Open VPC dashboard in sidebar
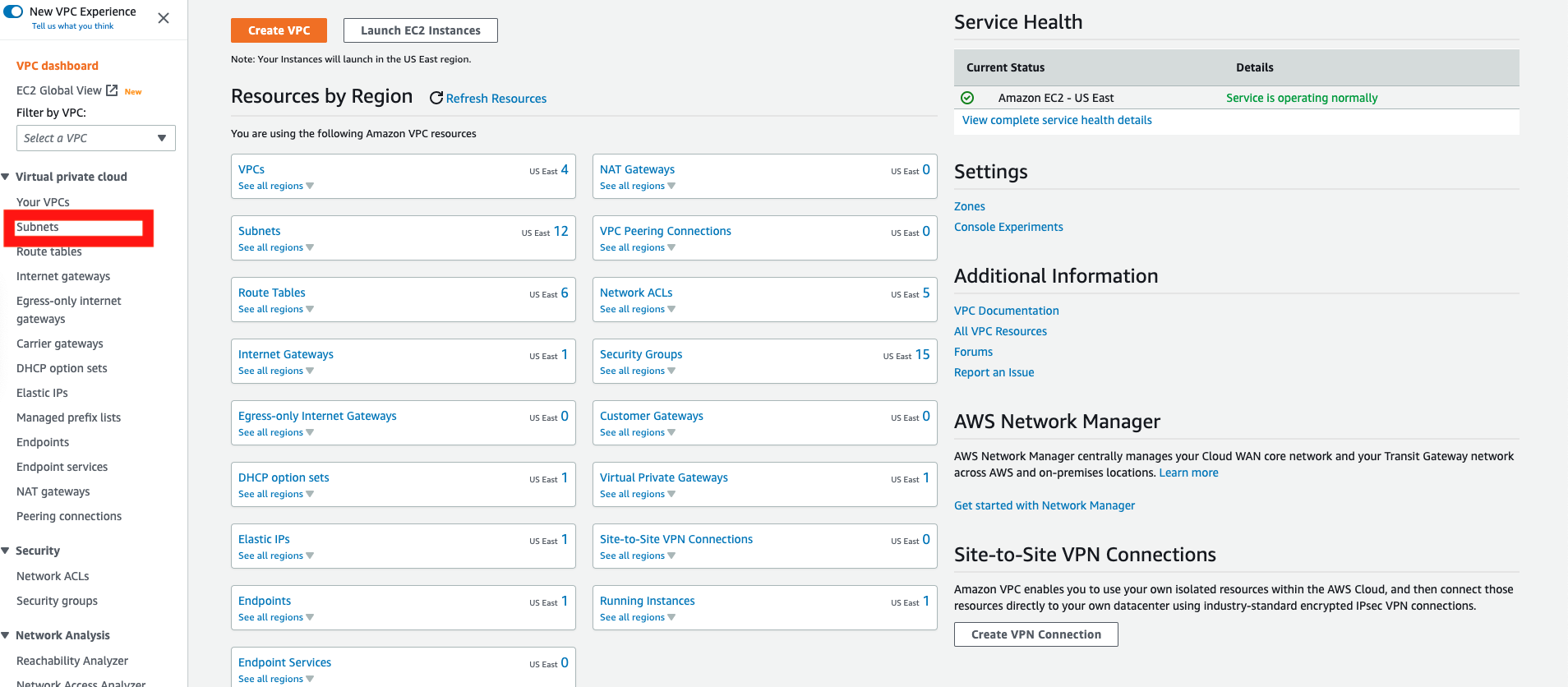The image size is (1568, 687). point(58,66)
